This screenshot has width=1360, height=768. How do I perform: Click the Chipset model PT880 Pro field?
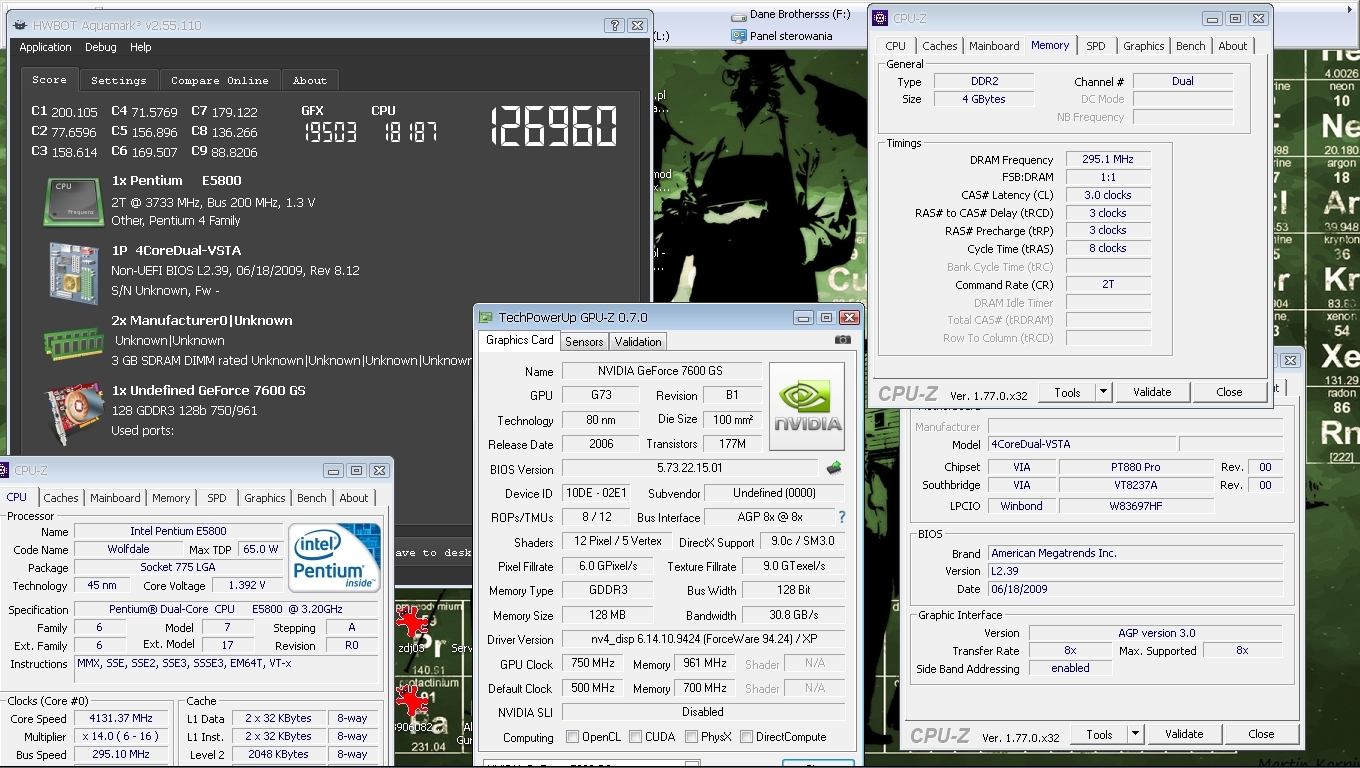(x=1136, y=467)
